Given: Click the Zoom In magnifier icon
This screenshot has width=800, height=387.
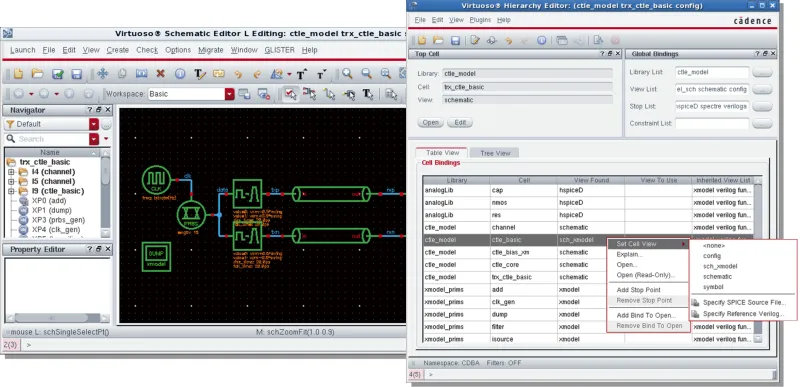Looking at the screenshot, I should click(347, 74).
